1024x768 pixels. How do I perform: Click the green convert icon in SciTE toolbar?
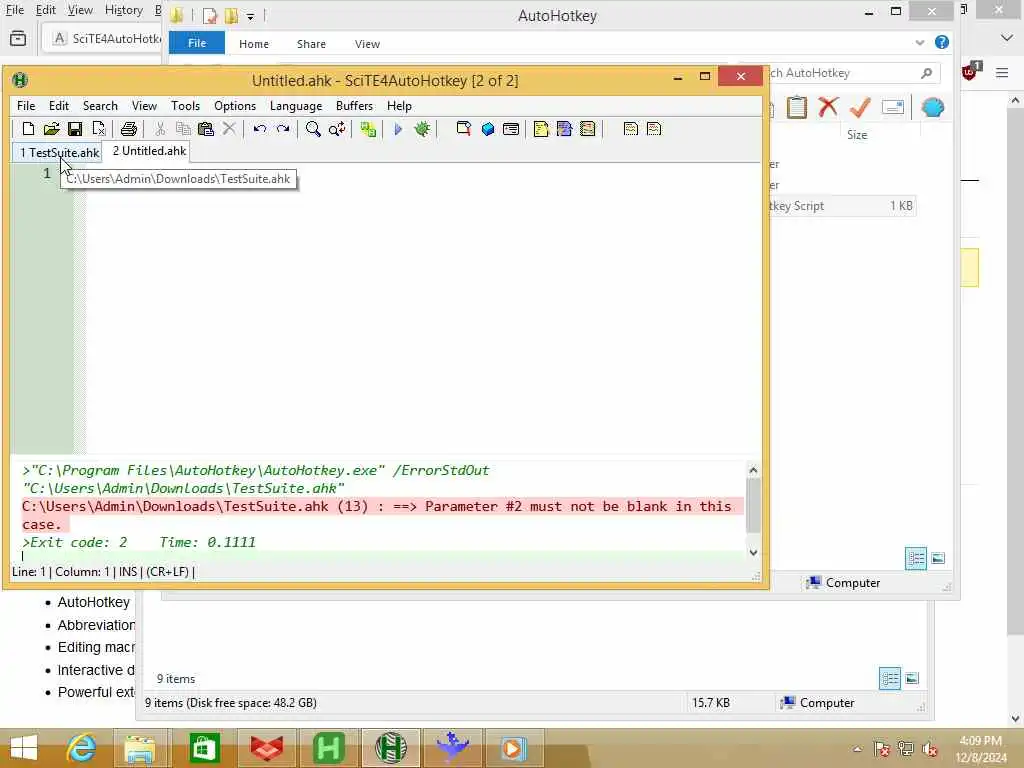(x=368, y=129)
